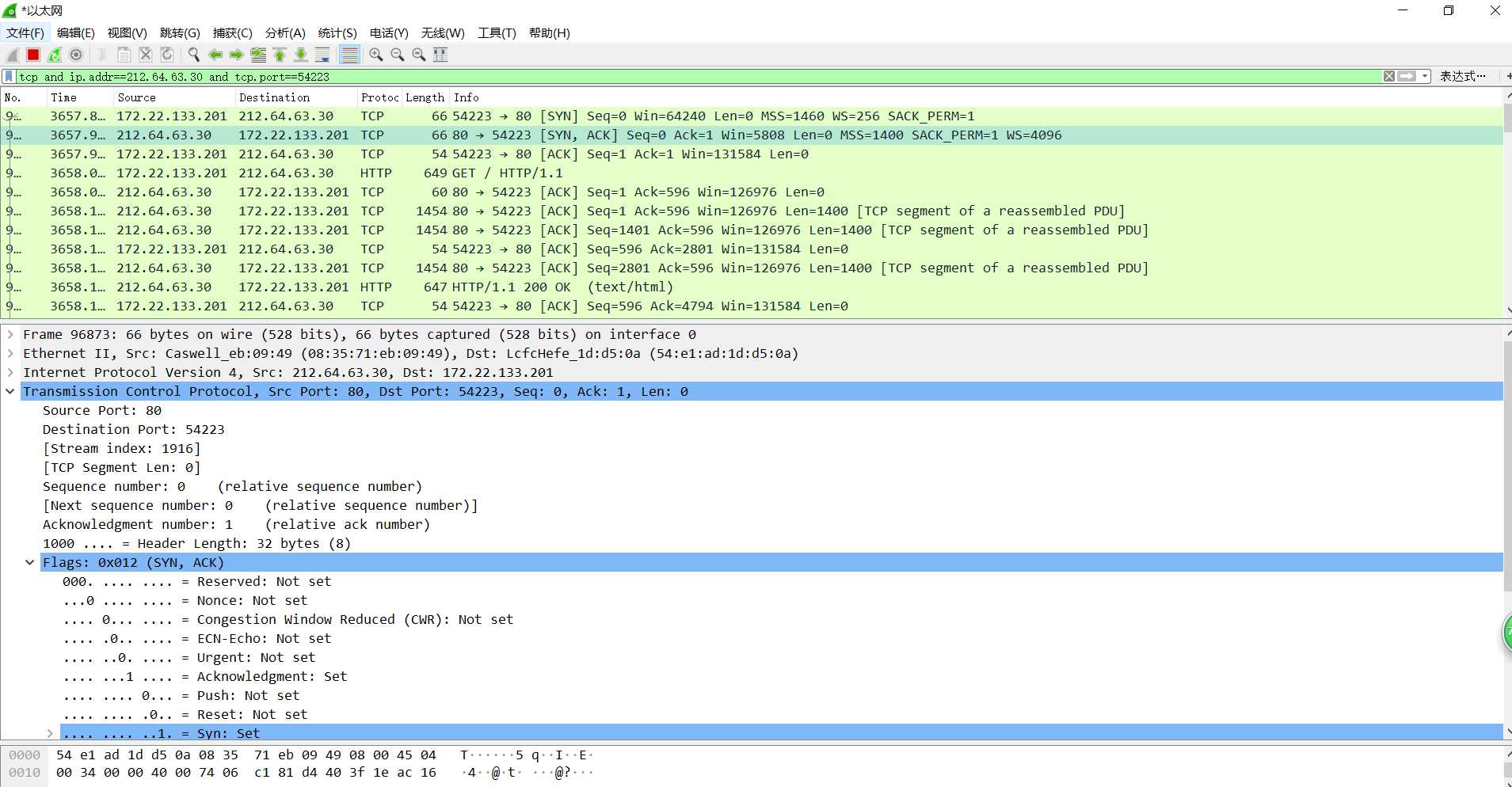Stop the running capture with the red square
The width and height of the screenshot is (1512, 787).
pos(33,55)
